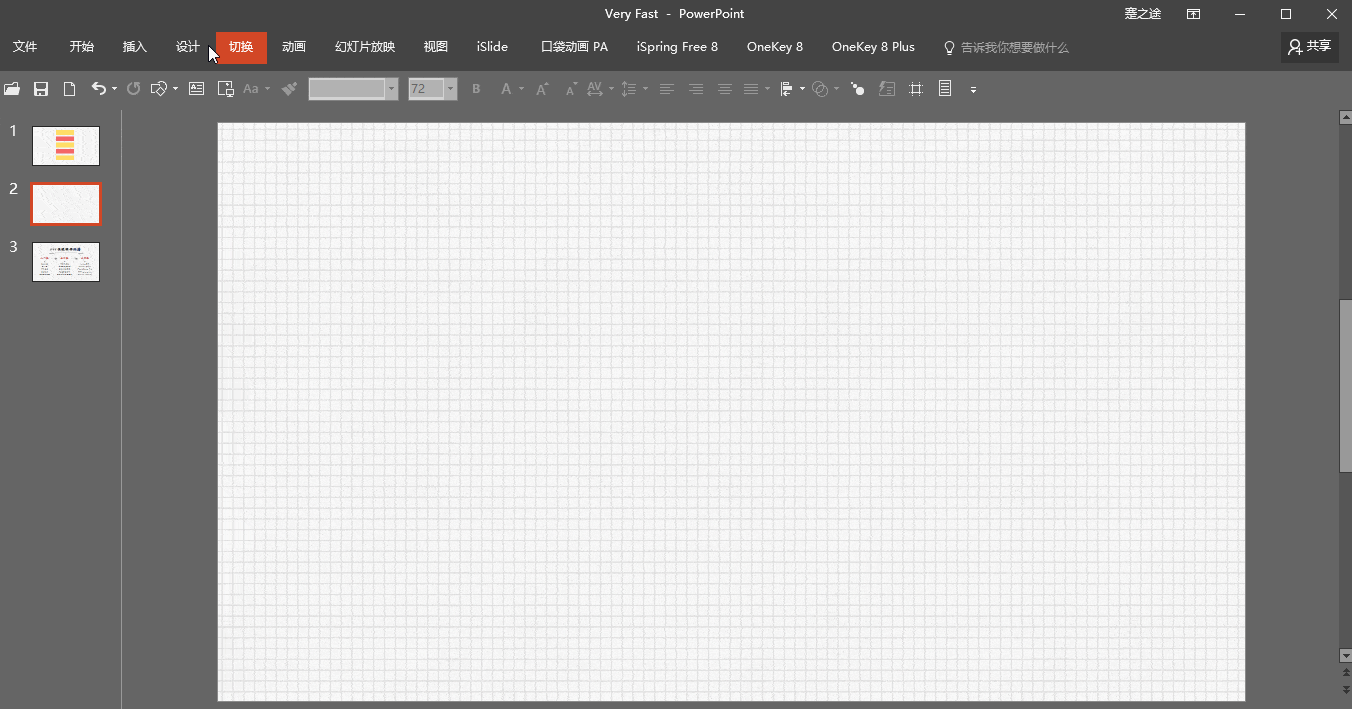The image size is (1352, 709).
Task: Click the change case Aa icon
Action: click(251, 89)
